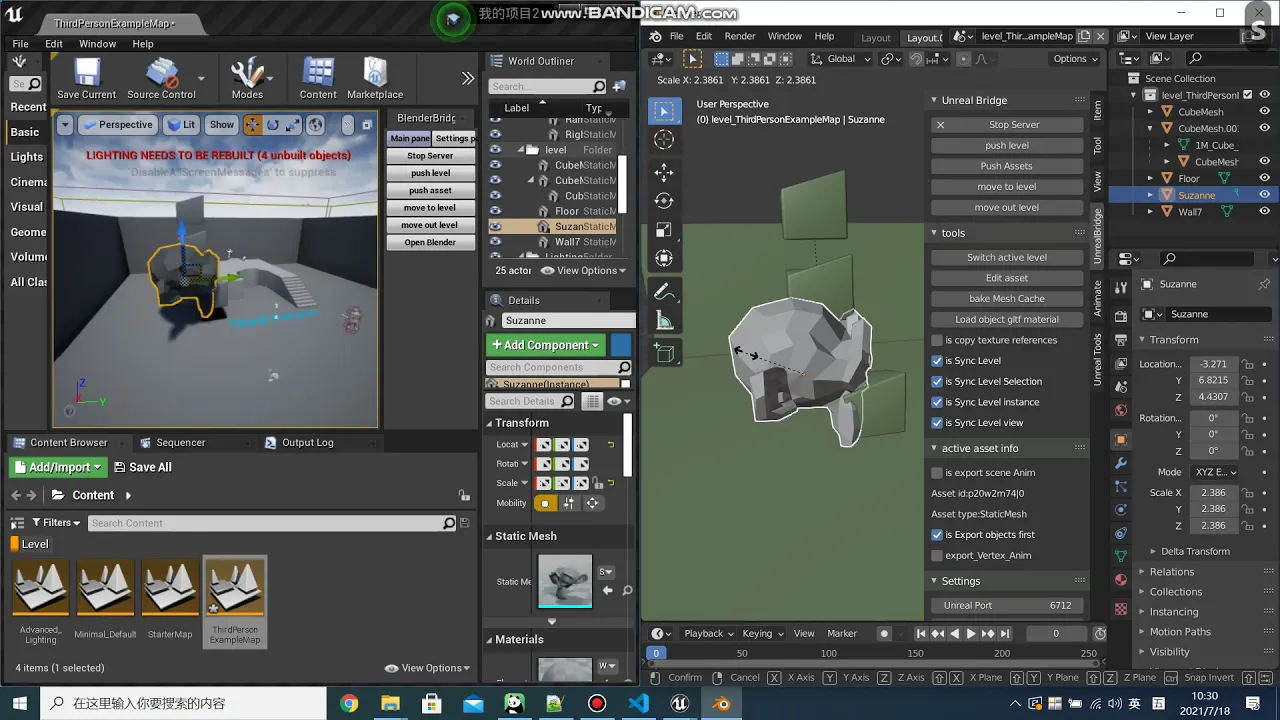Click Save Current in Unreal toolbar
Image resolution: width=1280 pixels, height=720 pixels.
point(86,78)
